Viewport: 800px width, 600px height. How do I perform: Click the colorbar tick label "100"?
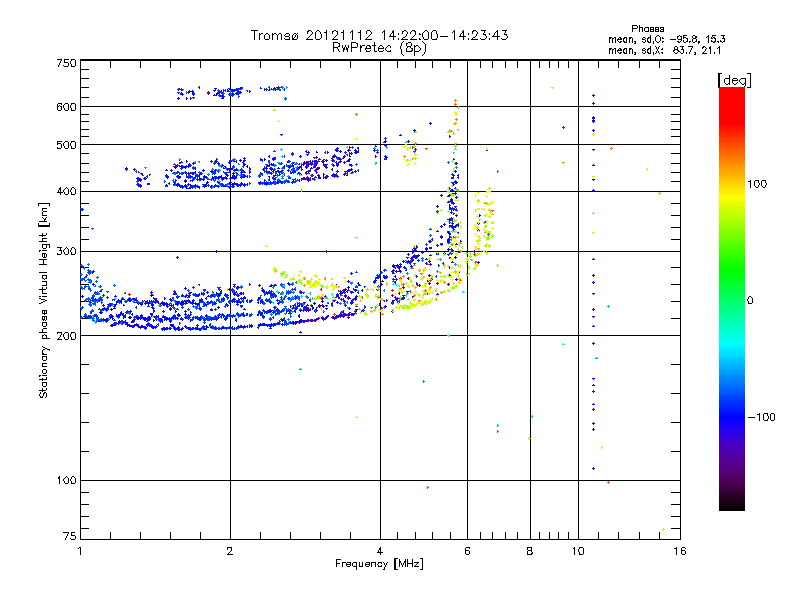pyautogui.click(x=757, y=184)
